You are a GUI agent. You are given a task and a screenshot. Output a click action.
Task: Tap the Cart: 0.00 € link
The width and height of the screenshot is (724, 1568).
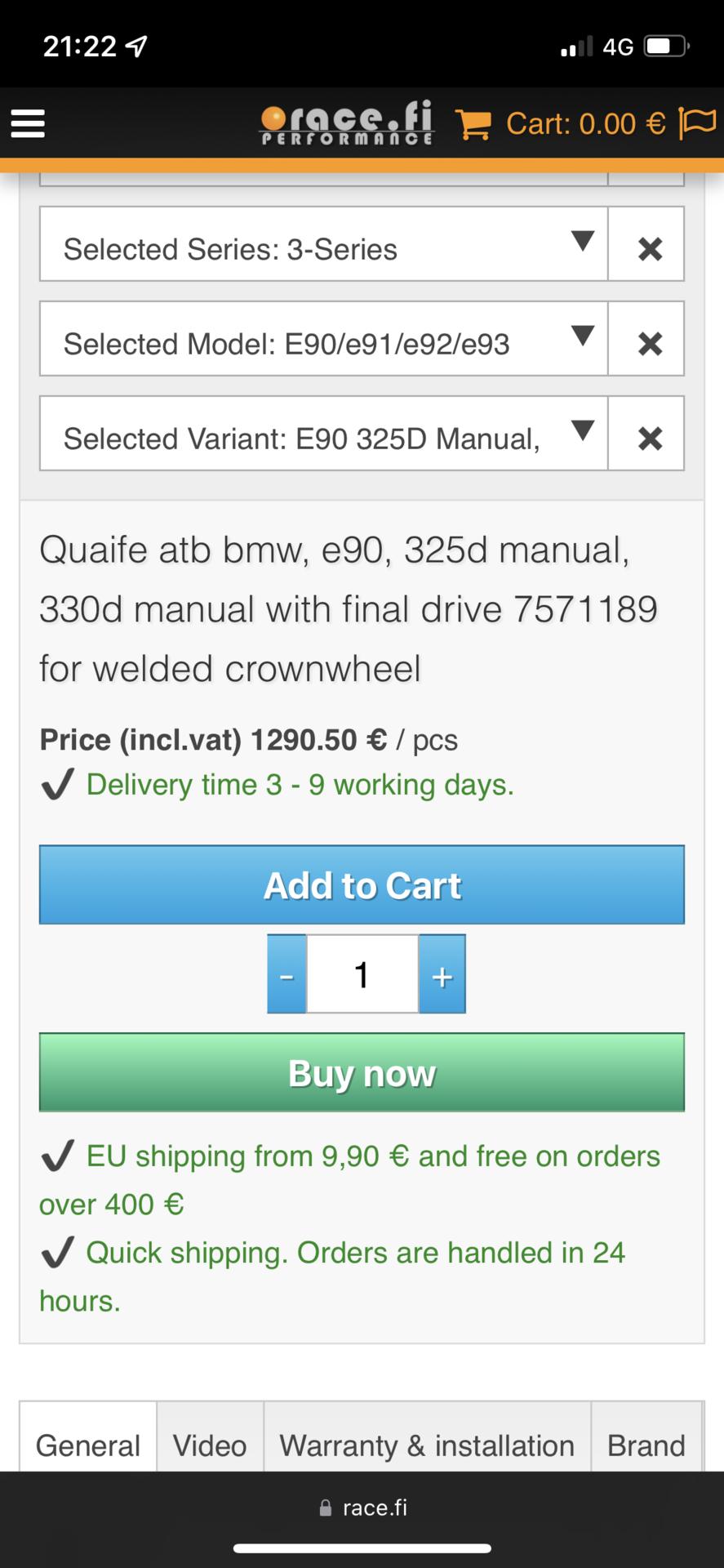[x=585, y=124]
